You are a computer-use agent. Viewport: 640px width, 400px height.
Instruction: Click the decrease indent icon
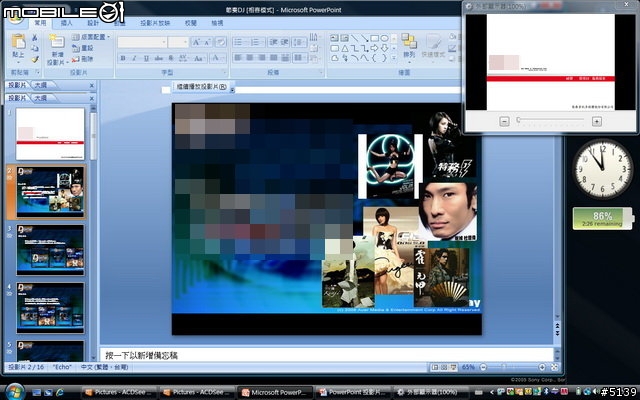pyautogui.click(x=273, y=42)
